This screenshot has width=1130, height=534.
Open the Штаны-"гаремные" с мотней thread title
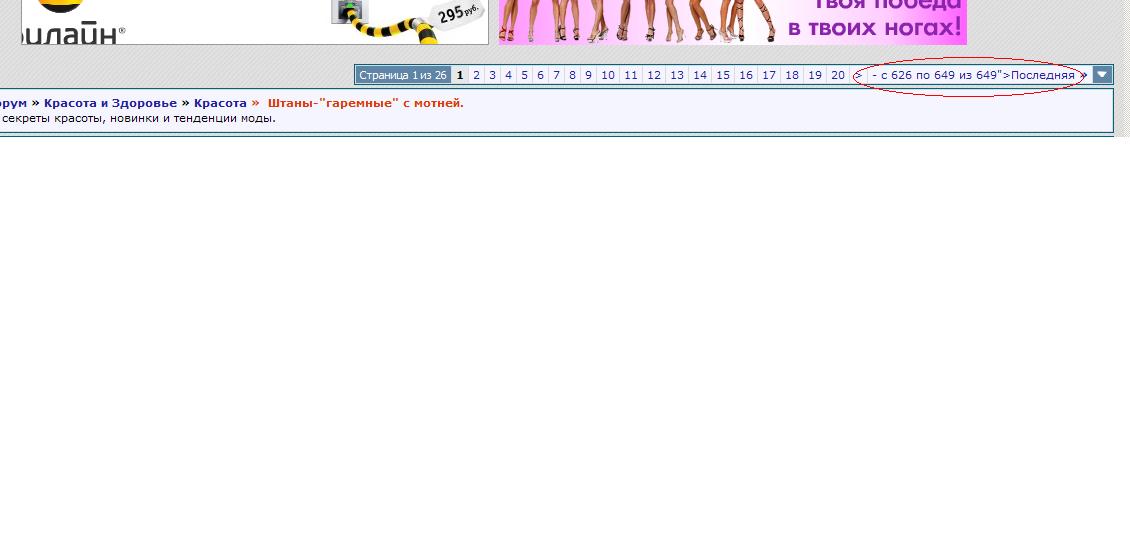[x=366, y=103]
